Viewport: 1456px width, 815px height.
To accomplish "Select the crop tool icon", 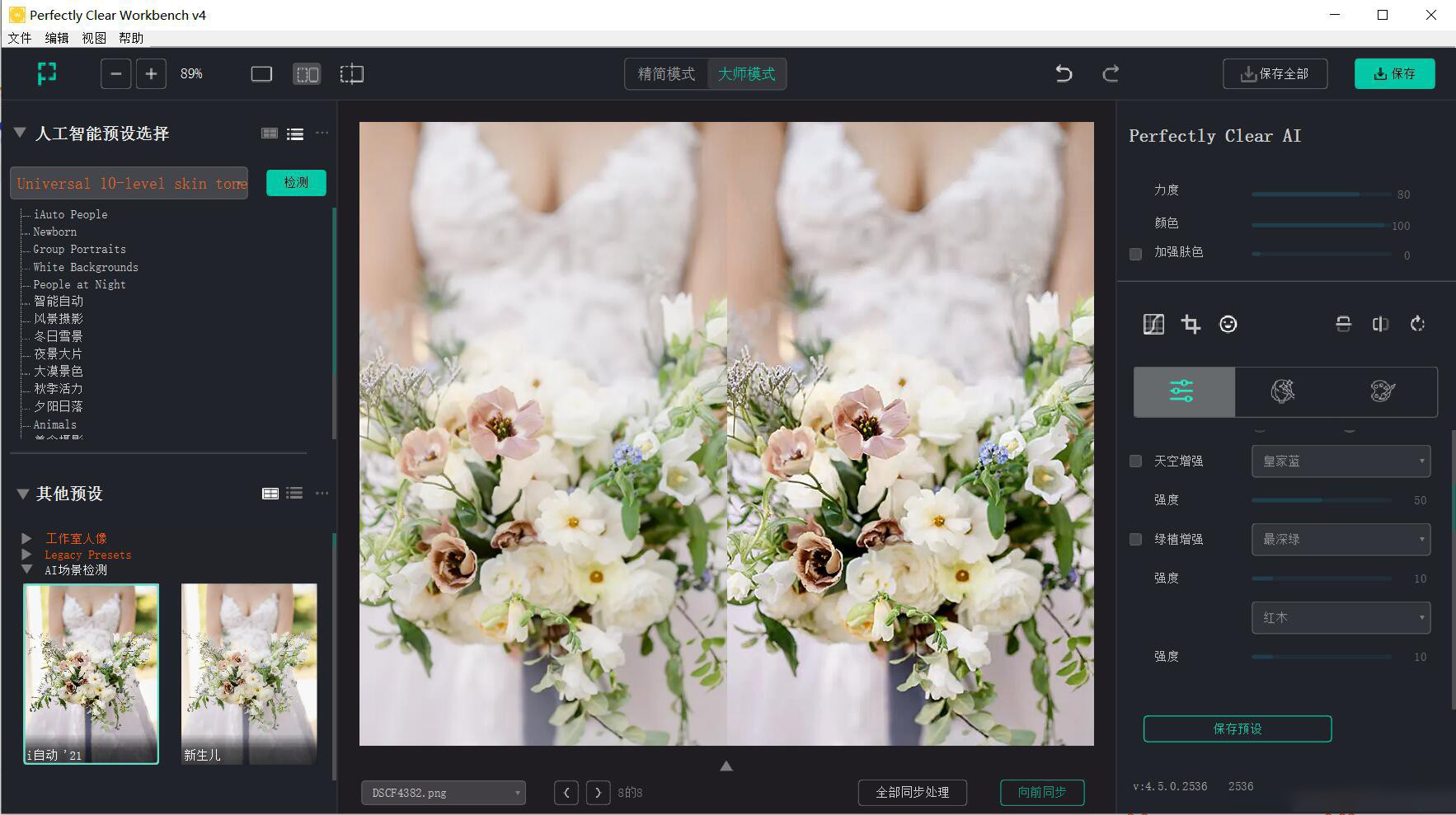I will [1191, 324].
